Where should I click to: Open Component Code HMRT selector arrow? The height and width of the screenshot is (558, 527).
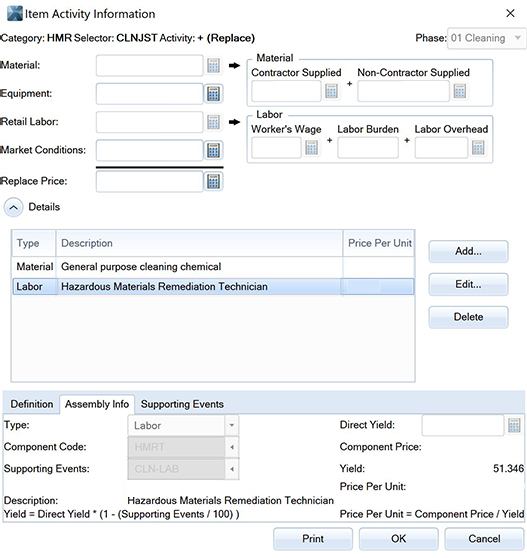point(232,447)
